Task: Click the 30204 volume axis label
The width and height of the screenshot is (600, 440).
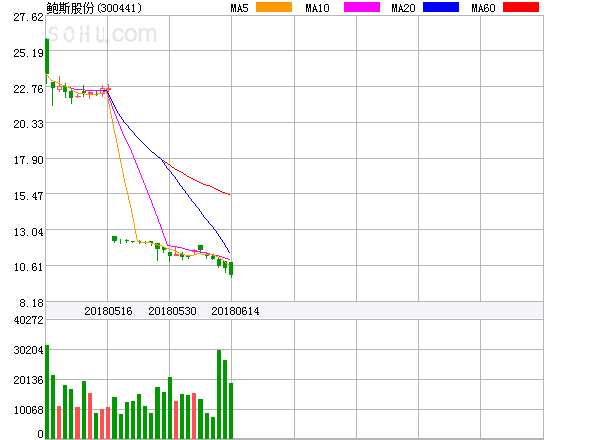Action: pyautogui.click(x=29, y=350)
